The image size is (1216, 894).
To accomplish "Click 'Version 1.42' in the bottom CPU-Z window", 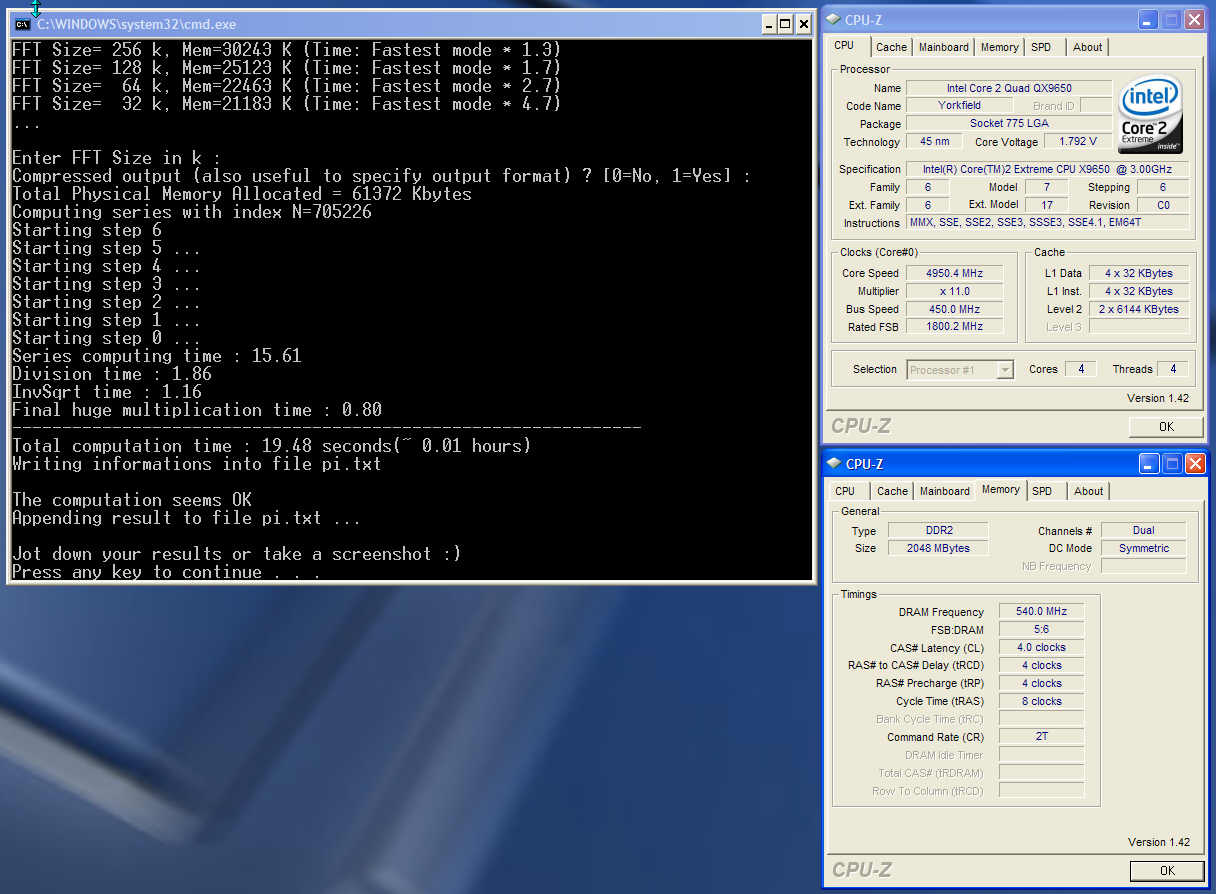I will point(1158,842).
